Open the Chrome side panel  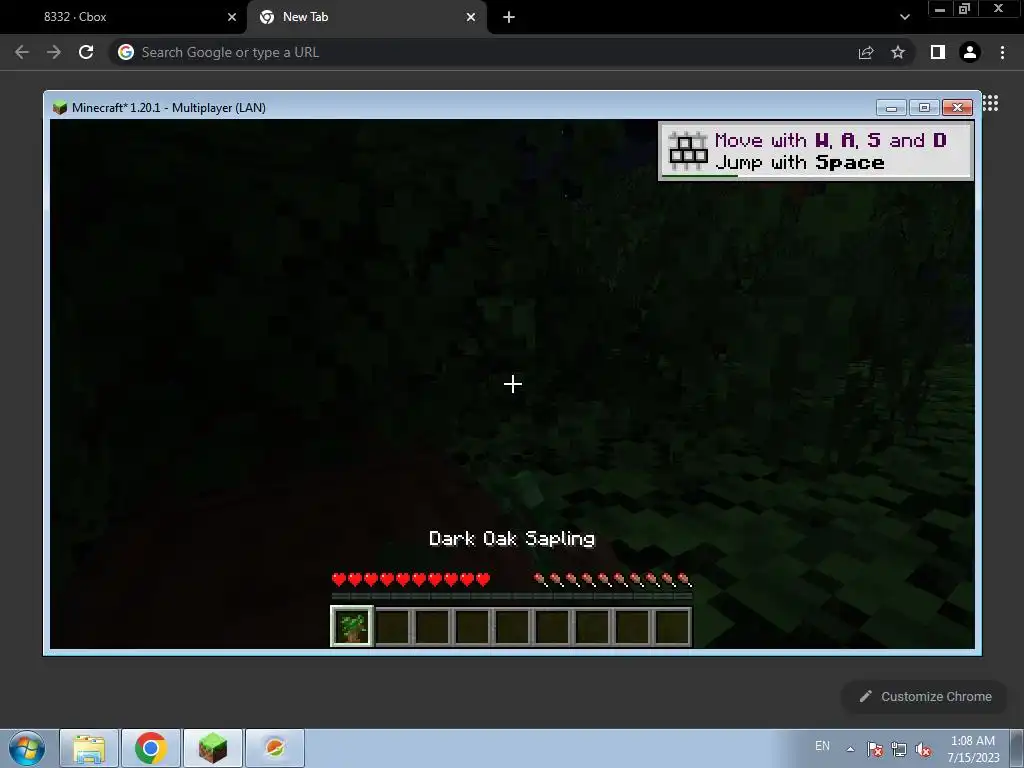pos(938,52)
